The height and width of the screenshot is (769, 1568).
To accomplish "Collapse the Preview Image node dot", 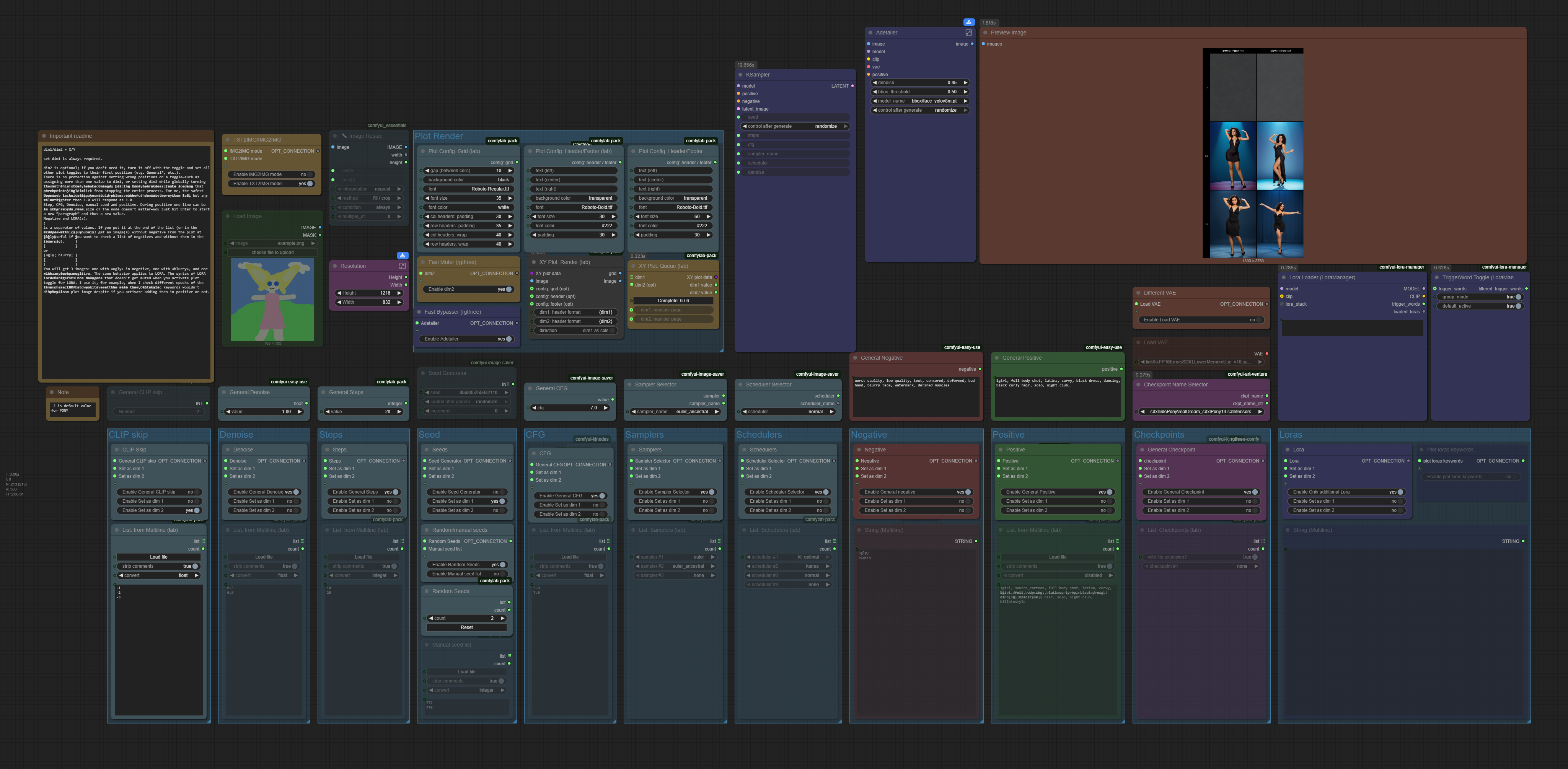I will pyautogui.click(x=986, y=33).
